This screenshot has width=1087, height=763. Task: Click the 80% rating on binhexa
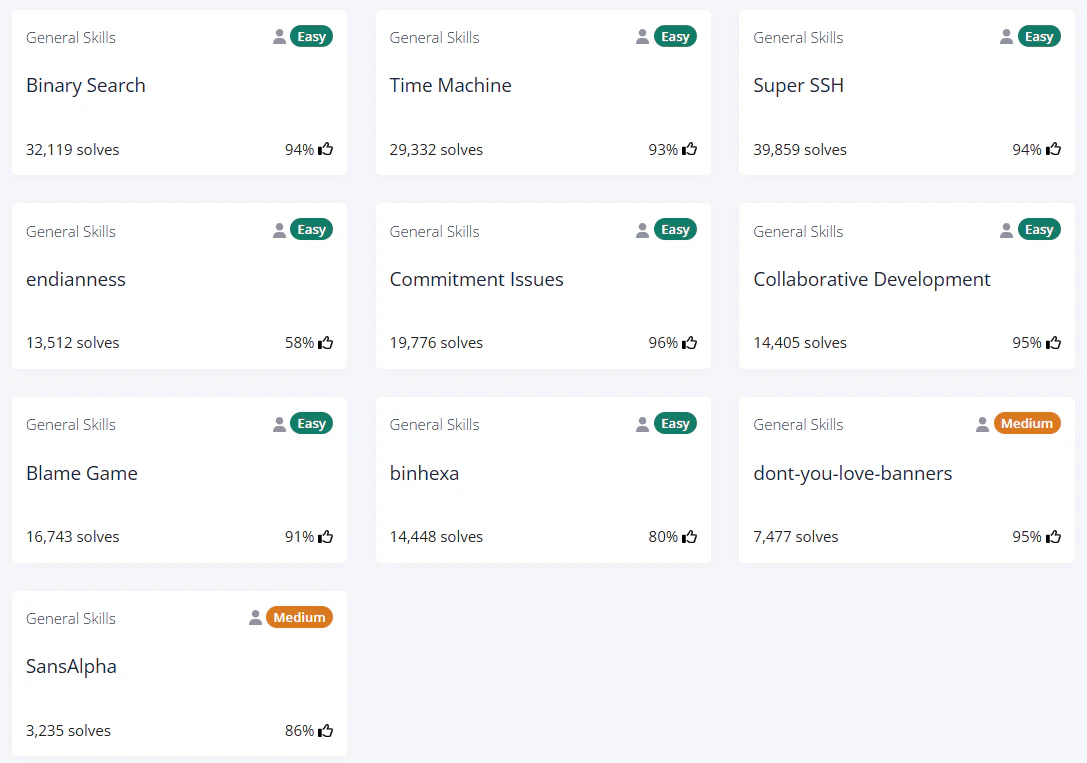pyautogui.click(x=663, y=537)
